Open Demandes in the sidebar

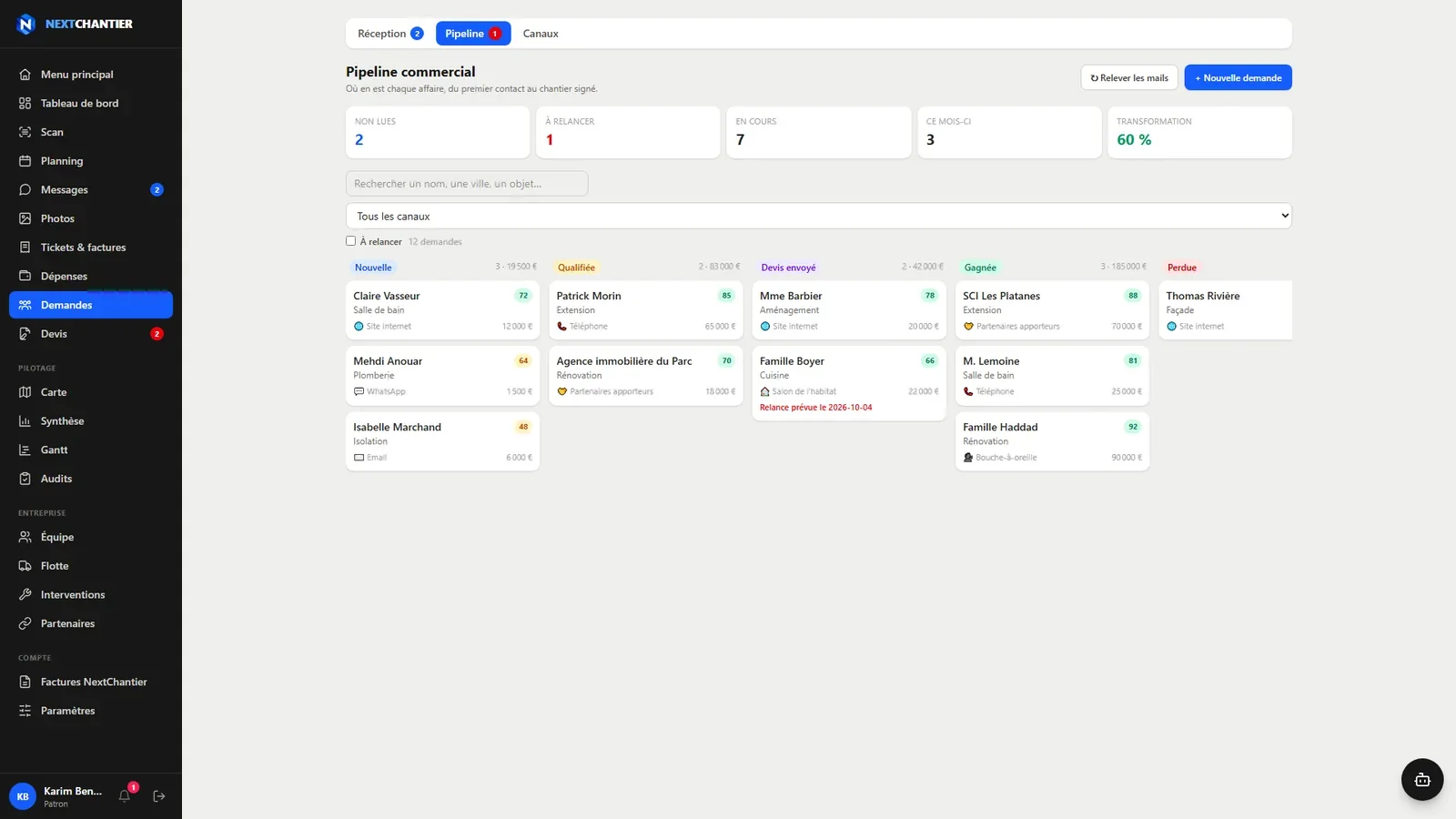pos(91,305)
